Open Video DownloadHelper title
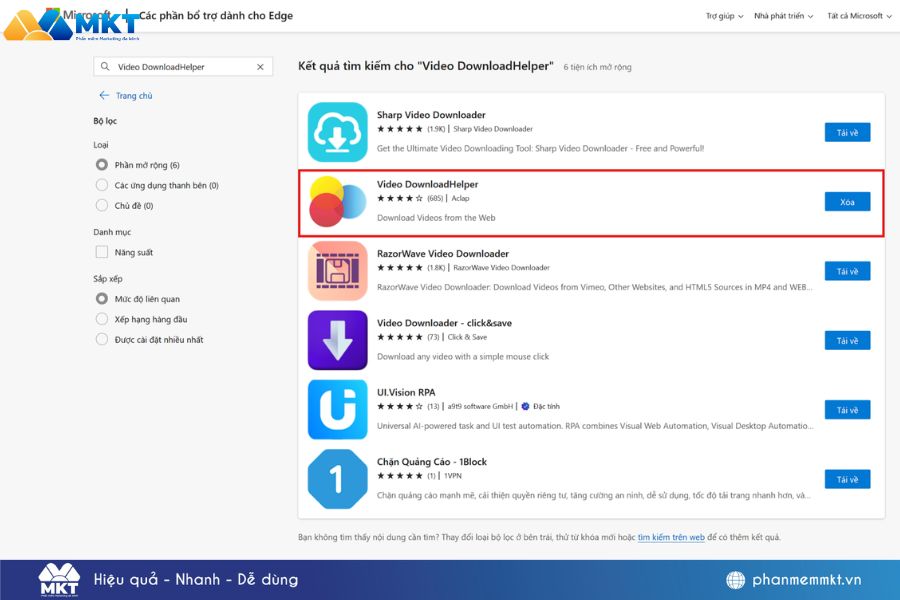 pos(428,184)
